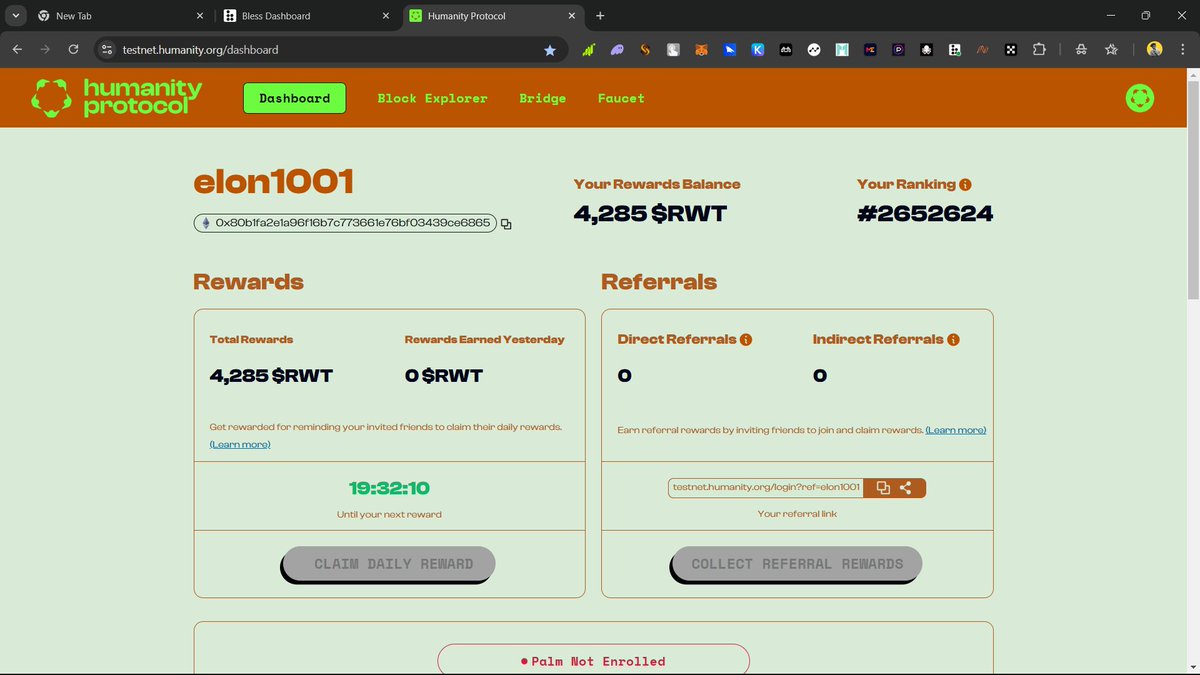Open the tab search dropdown arrow
Viewport: 1200px width, 675px height.
(x=15, y=16)
